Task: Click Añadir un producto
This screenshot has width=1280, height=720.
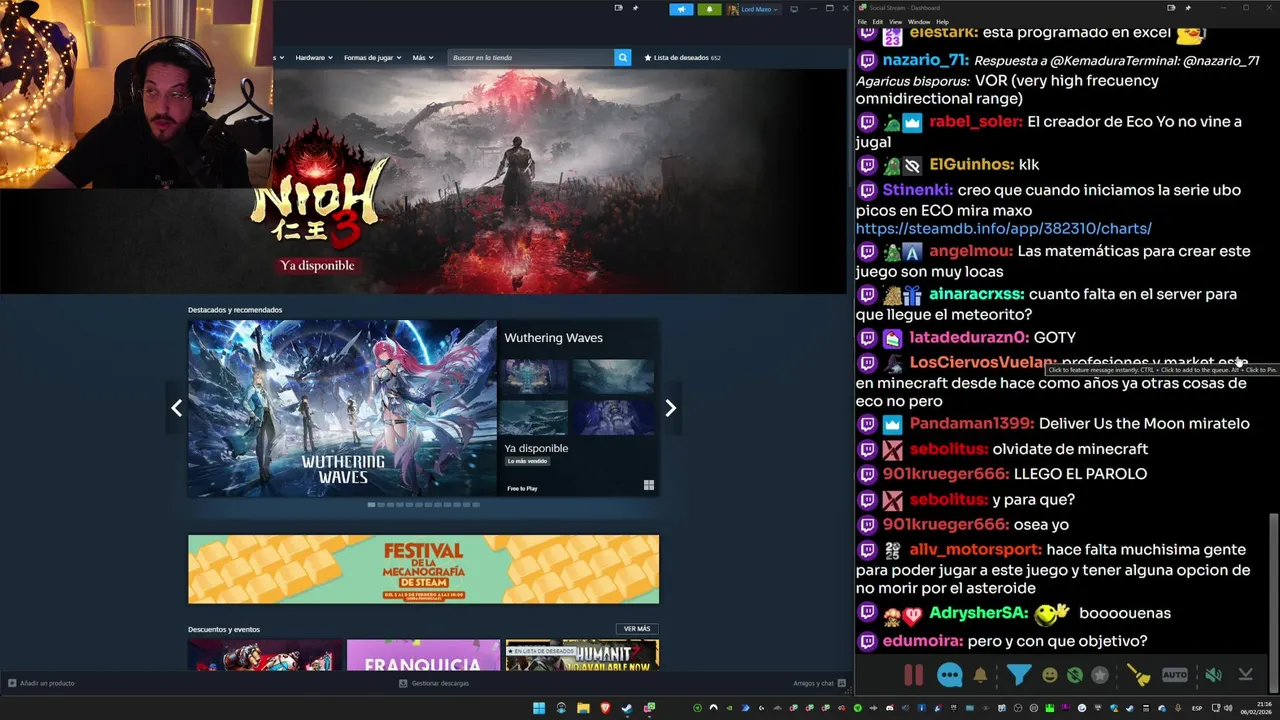Action: 41,683
